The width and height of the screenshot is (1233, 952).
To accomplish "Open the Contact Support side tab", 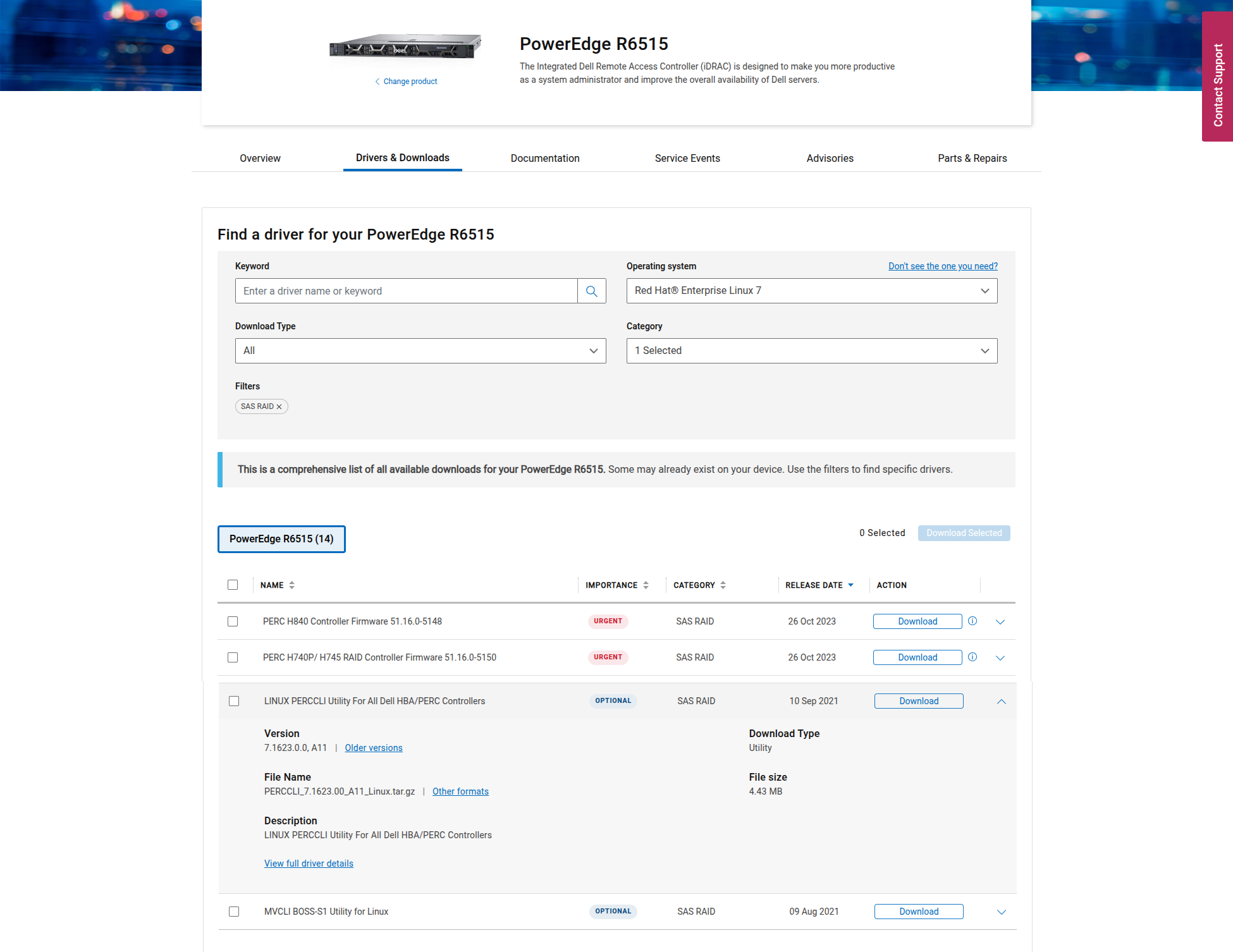I will [1218, 76].
